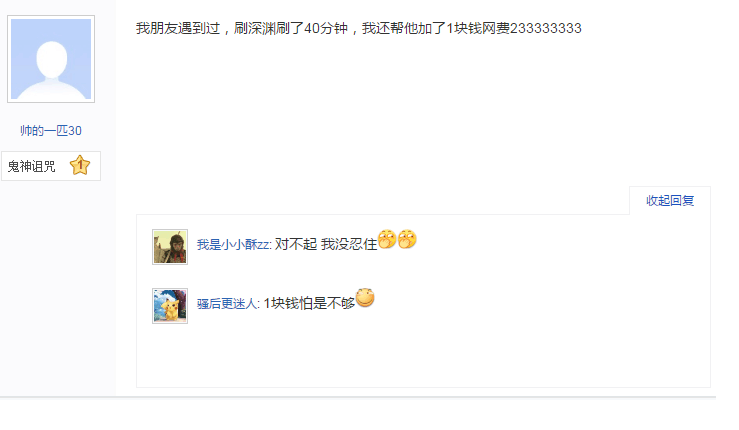Click the 鬼神诅咒 badge label
Viewport: 739px width, 430px height.
tap(32, 166)
